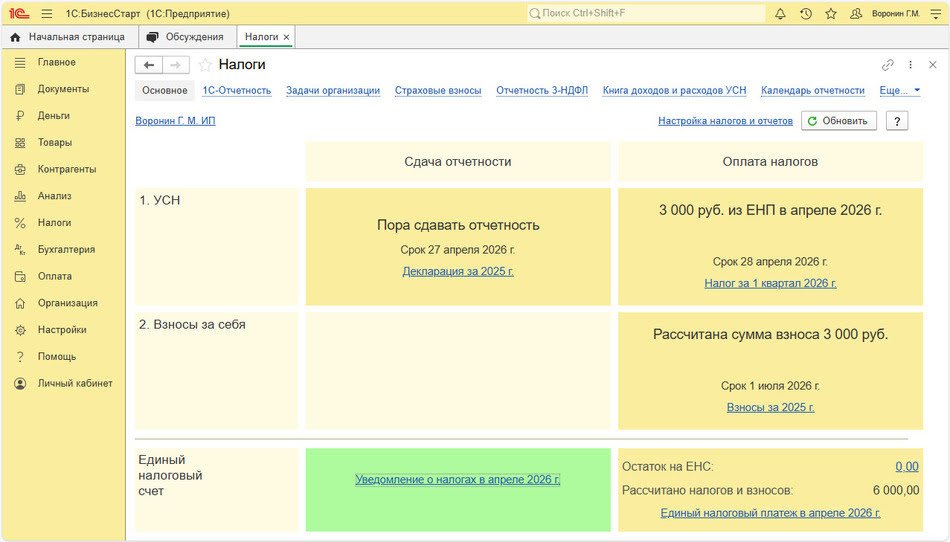Close the Налоги tab
Screen dimensions: 950x542
[x=287, y=38]
